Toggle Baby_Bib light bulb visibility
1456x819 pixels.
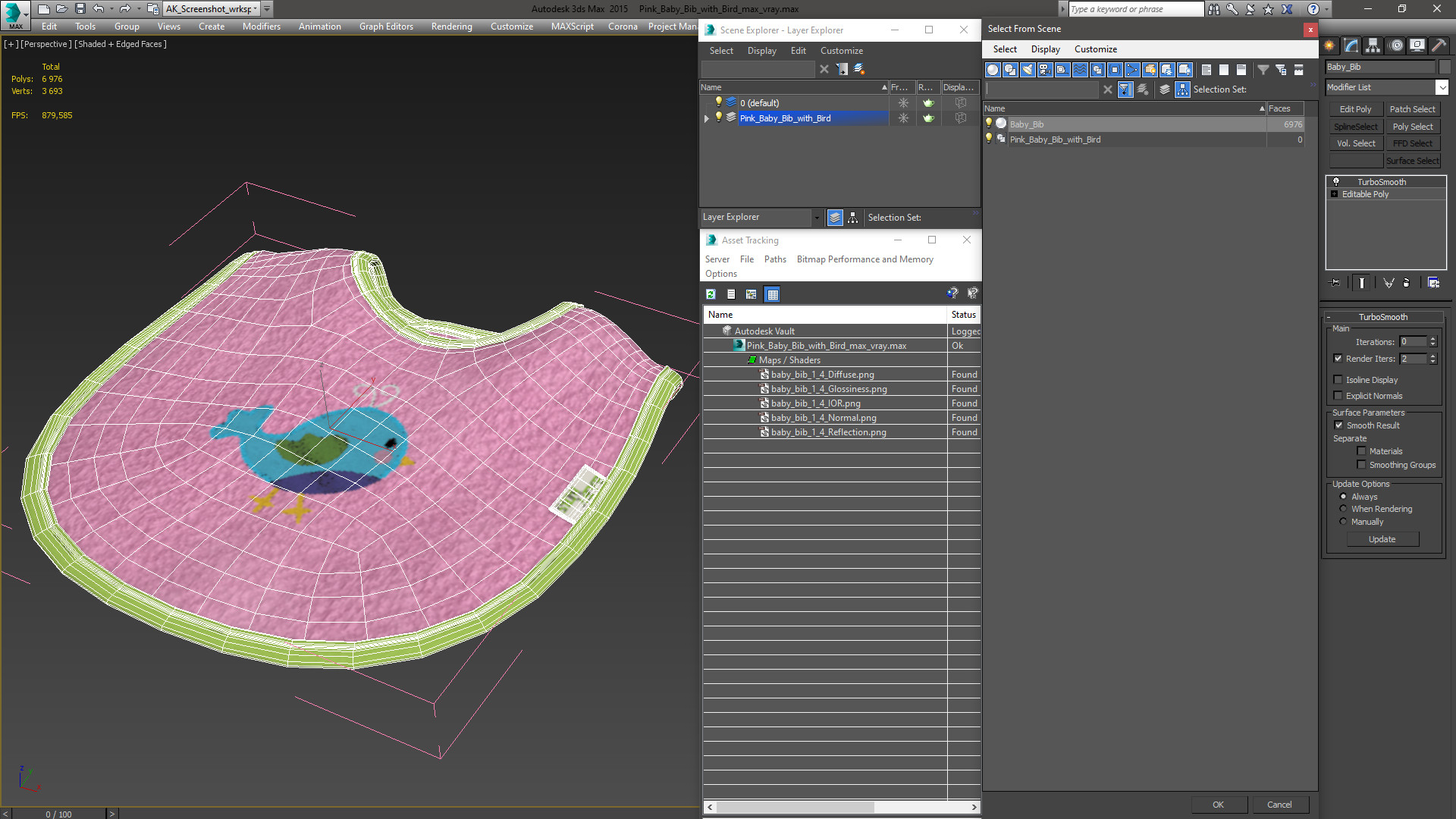[x=989, y=124]
